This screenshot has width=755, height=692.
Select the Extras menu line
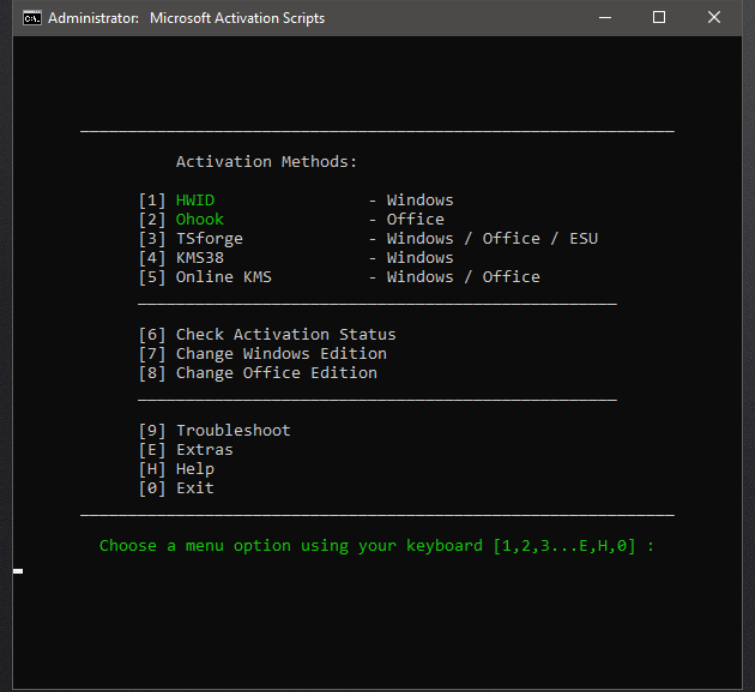point(204,450)
